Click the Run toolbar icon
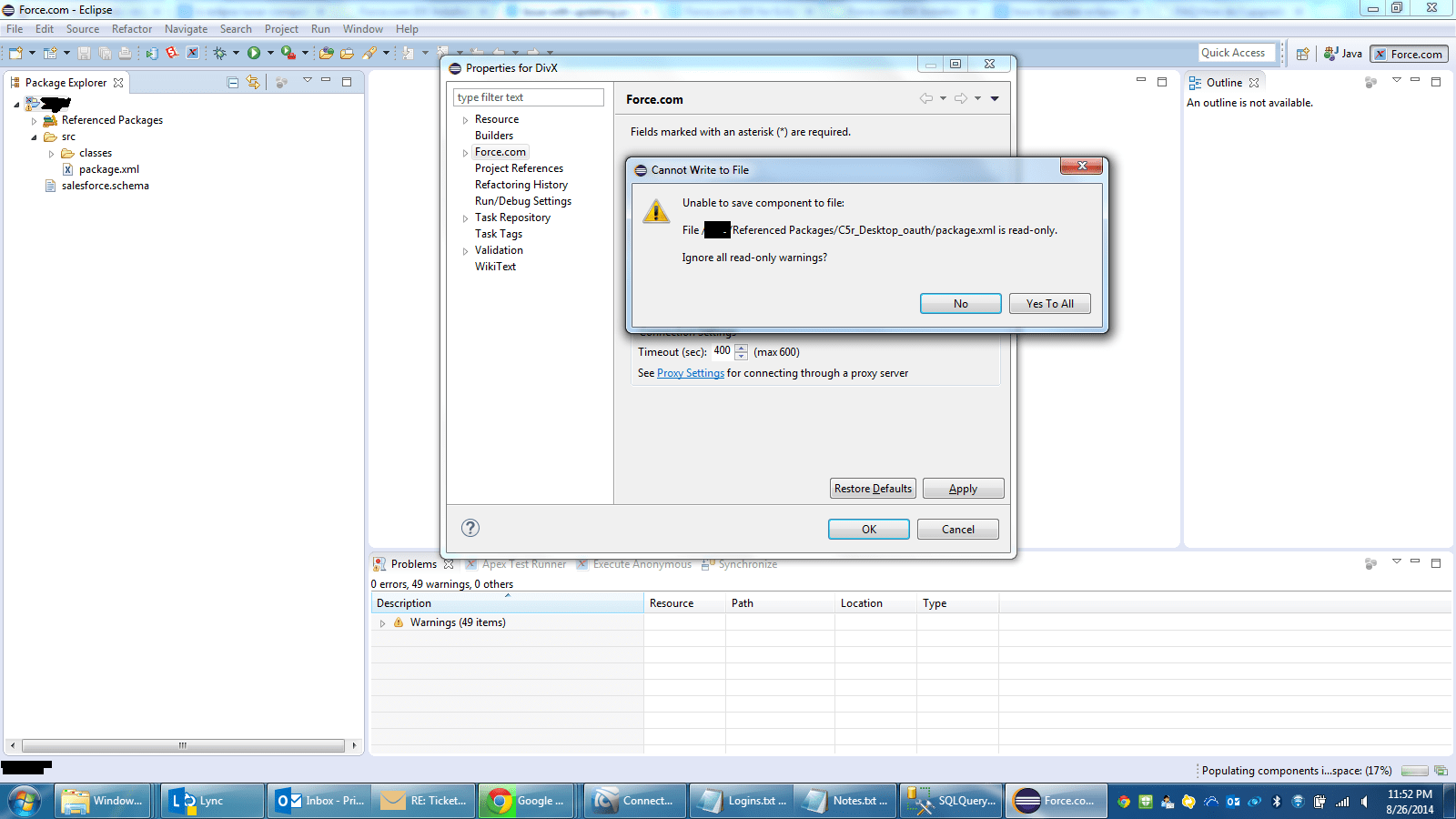Image resolution: width=1456 pixels, height=819 pixels. [x=254, y=53]
